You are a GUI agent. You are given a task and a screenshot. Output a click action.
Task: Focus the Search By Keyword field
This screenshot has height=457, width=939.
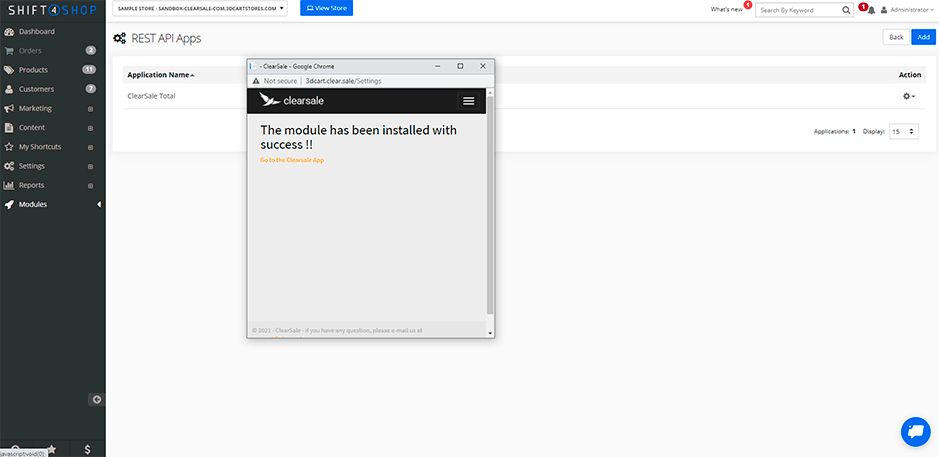pyautogui.click(x=798, y=10)
